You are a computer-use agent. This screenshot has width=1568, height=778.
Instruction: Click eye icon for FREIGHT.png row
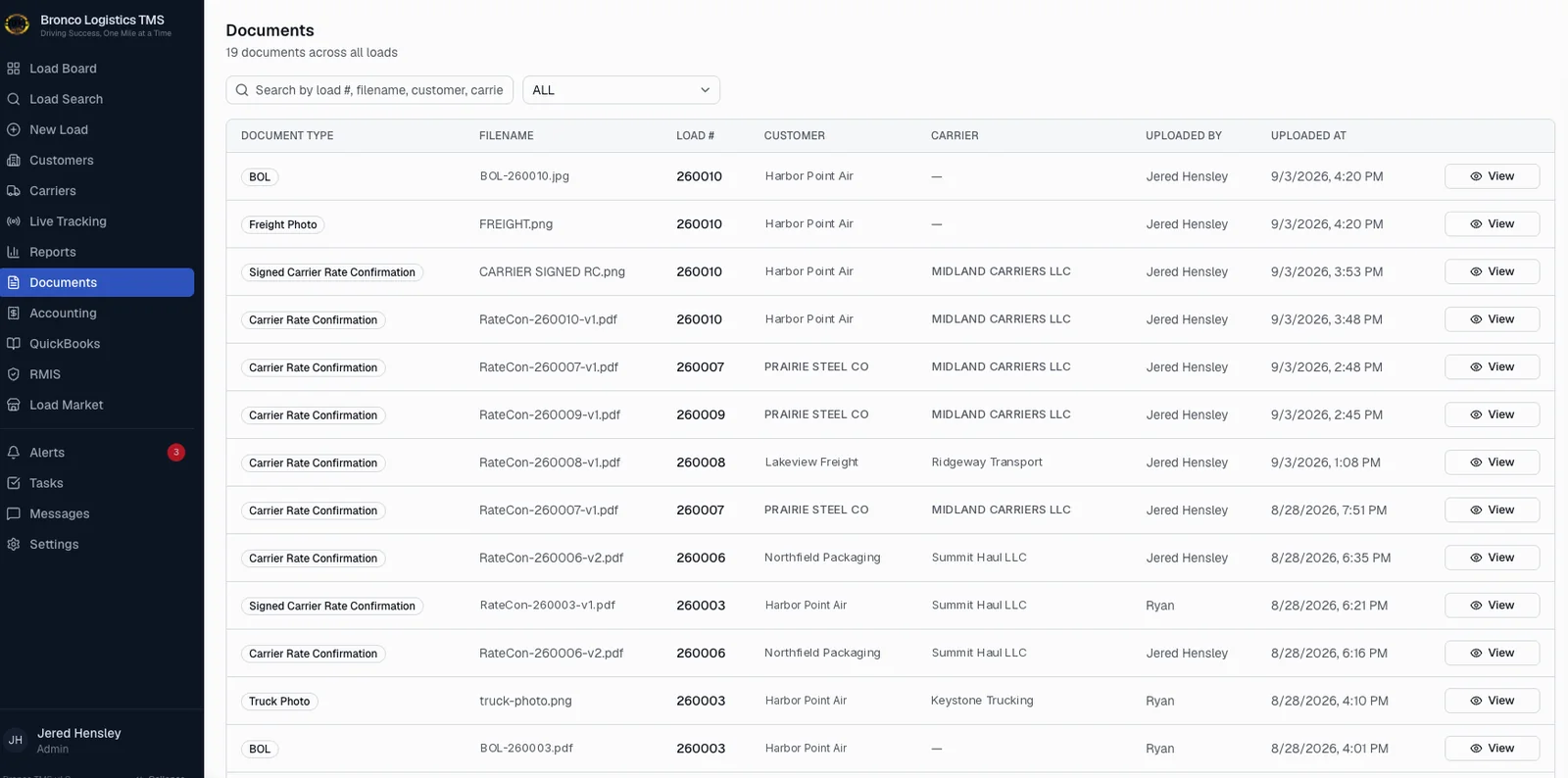click(1476, 224)
